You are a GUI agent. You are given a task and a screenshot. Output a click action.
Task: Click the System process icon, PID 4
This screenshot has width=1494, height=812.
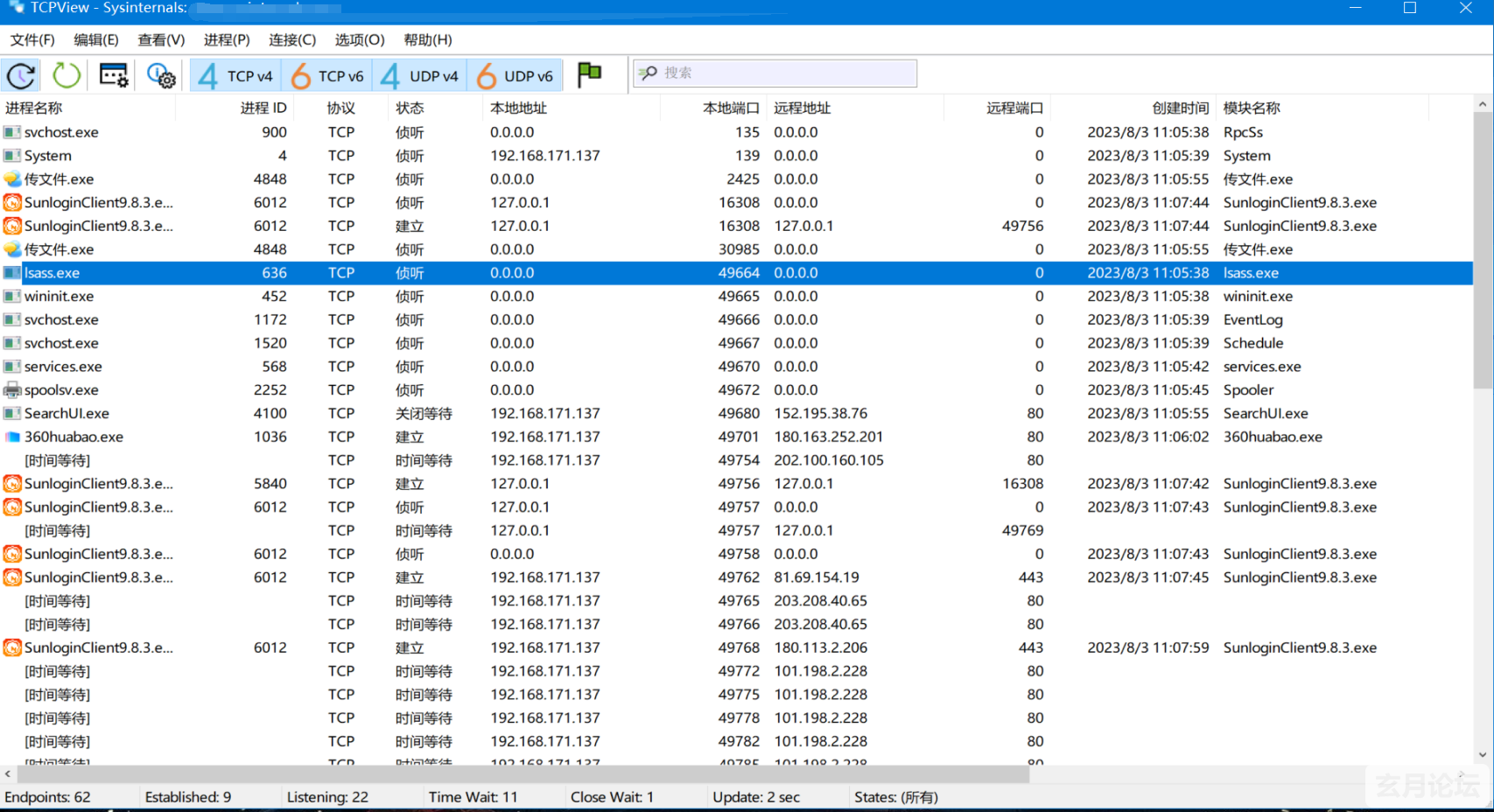pyautogui.click(x=12, y=156)
